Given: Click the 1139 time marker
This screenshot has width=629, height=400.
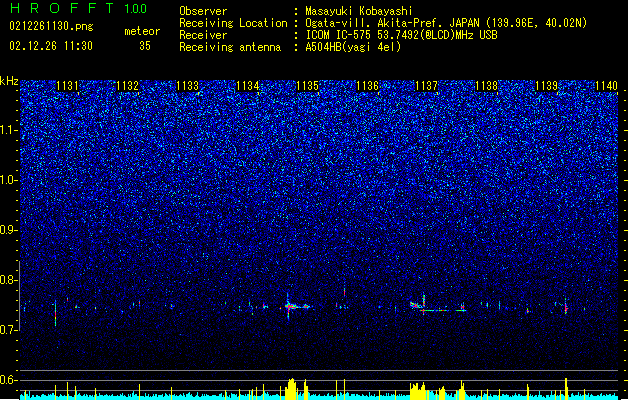Looking at the screenshot, I should [546, 85].
